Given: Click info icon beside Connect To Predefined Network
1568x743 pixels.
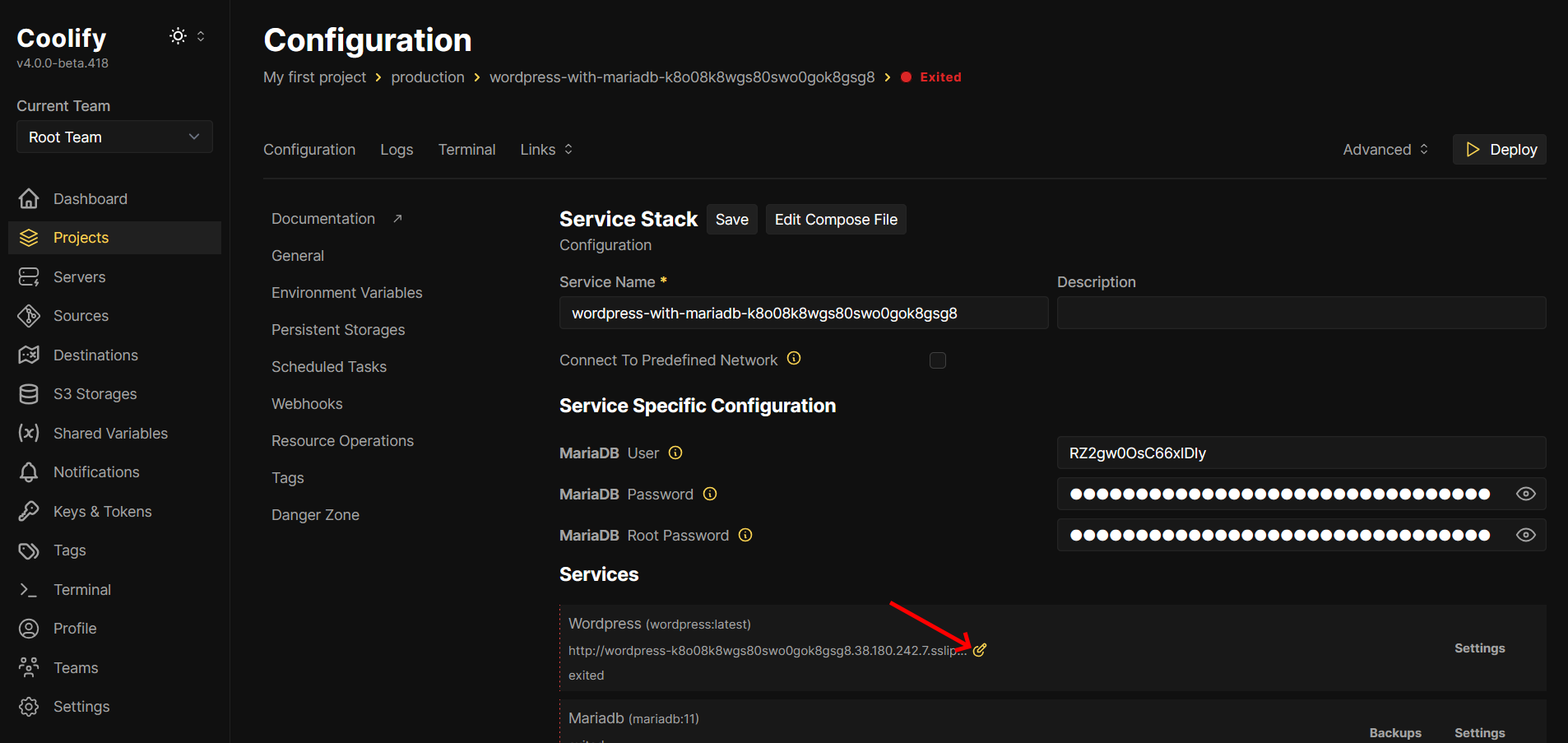Looking at the screenshot, I should pyautogui.click(x=794, y=359).
